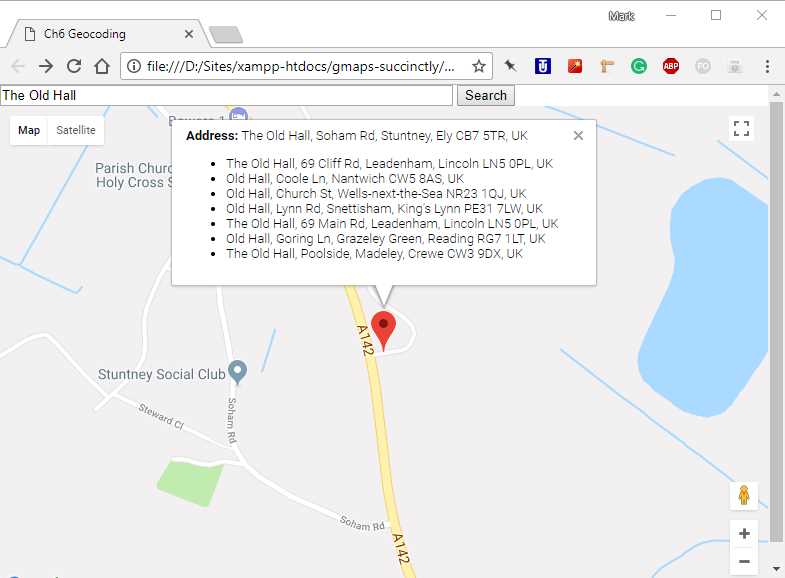Screen dimensions: 785x578
Task: Open a new browser tab
Action: click(226, 35)
